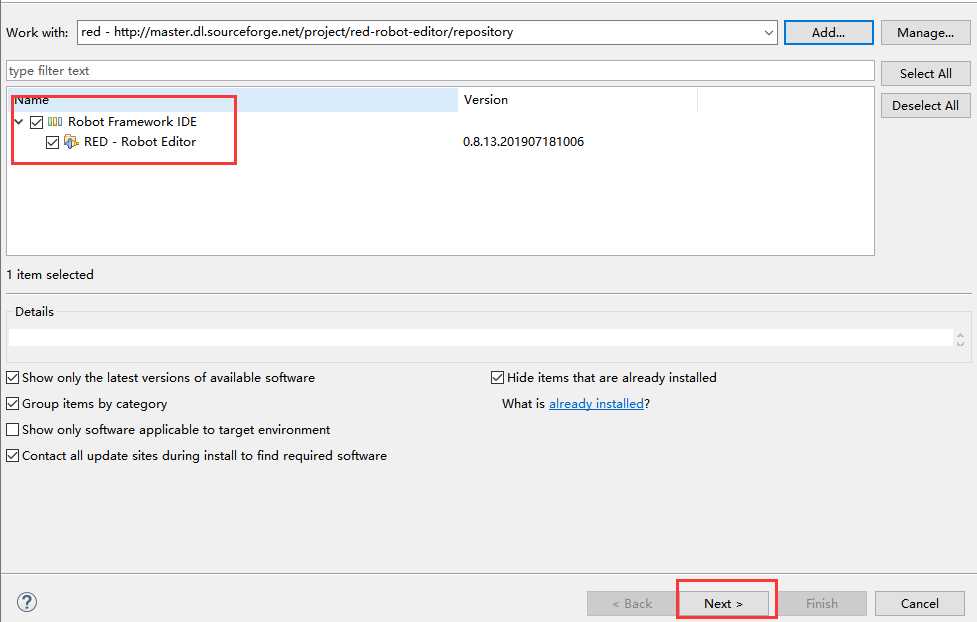Click the Next > button
The image size is (977, 622).
[723, 603]
